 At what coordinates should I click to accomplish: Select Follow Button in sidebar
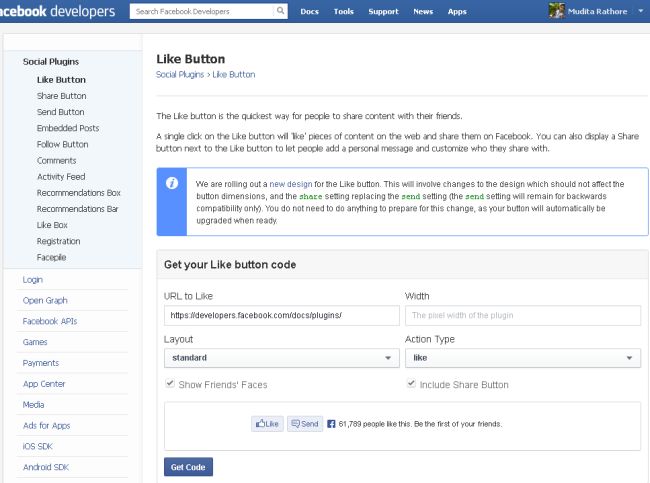[63, 144]
